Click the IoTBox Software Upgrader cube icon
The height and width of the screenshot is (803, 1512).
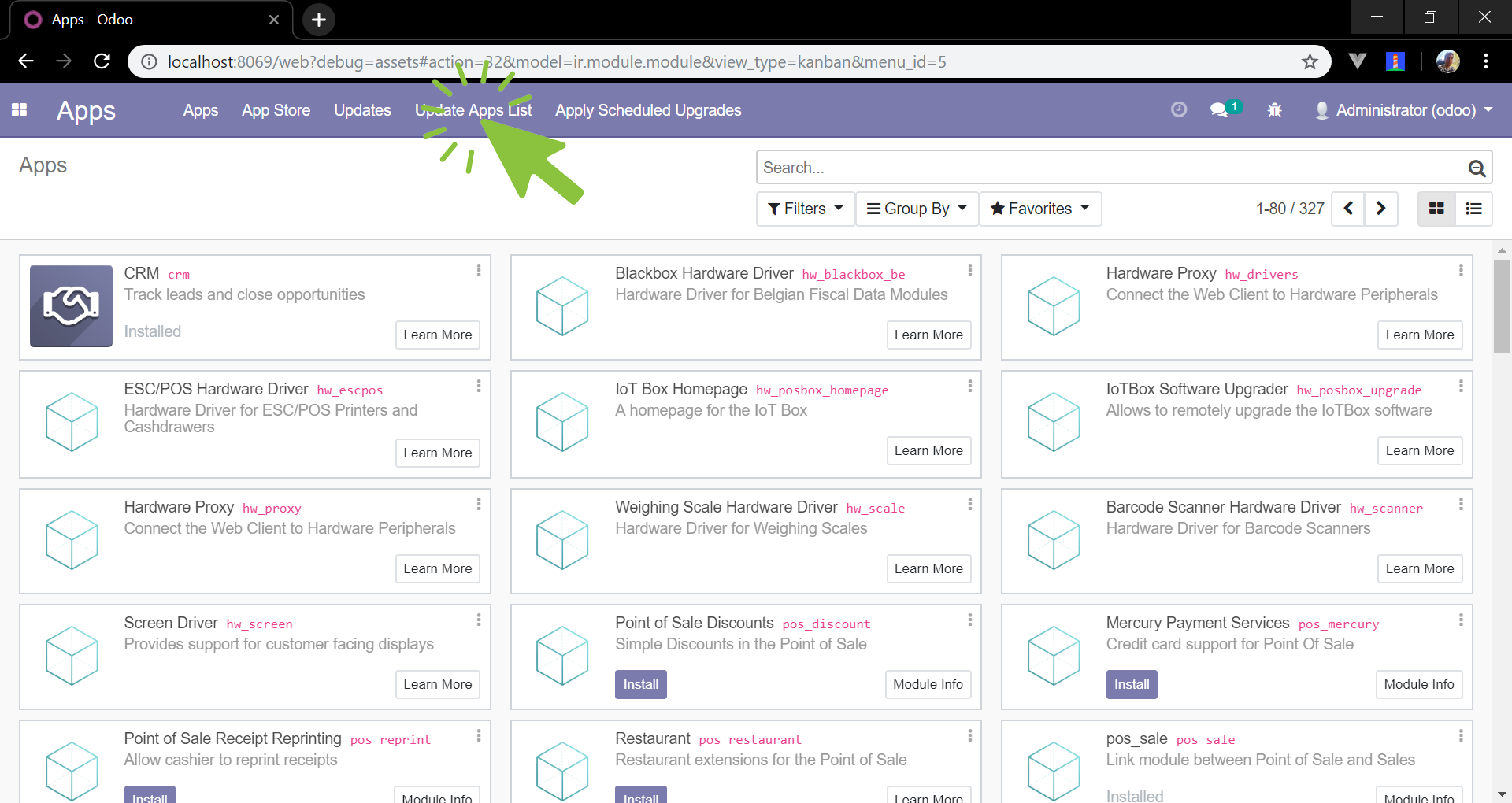pos(1054,422)
